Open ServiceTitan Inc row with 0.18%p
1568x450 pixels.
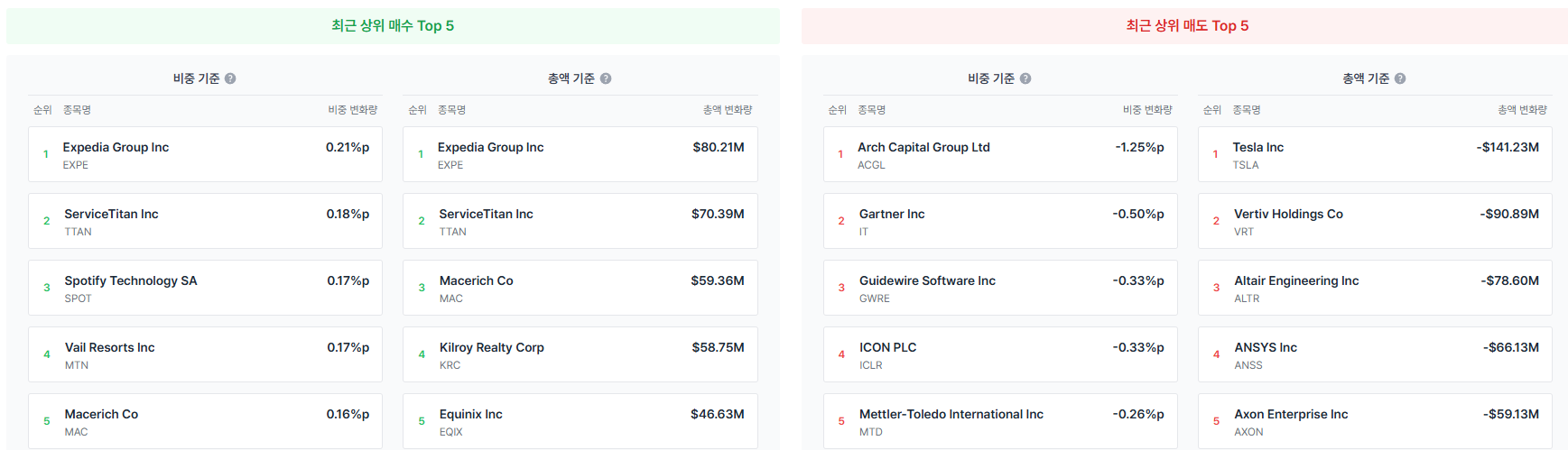(x=205, y=221)
